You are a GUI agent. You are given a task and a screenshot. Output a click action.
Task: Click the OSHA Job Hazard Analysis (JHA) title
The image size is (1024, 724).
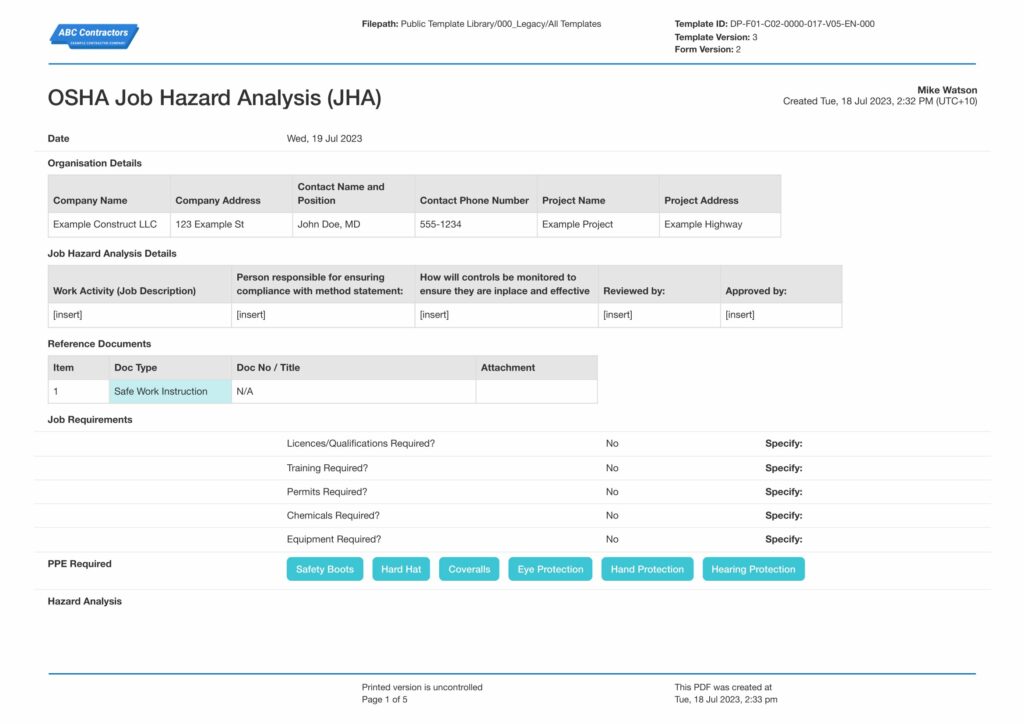coord(214,98)
